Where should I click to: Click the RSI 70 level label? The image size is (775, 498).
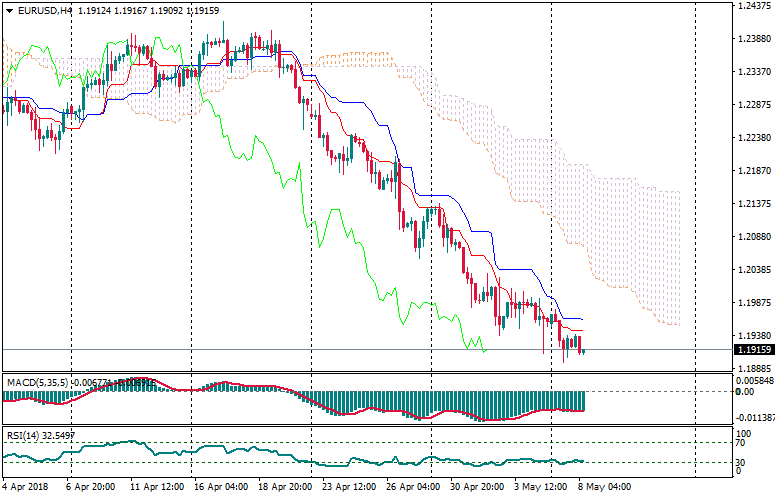[x=742, y=442]
